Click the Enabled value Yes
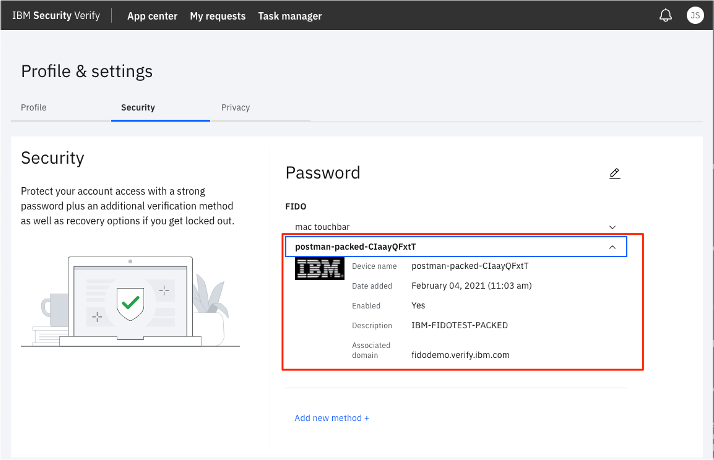 coord(418,305)
